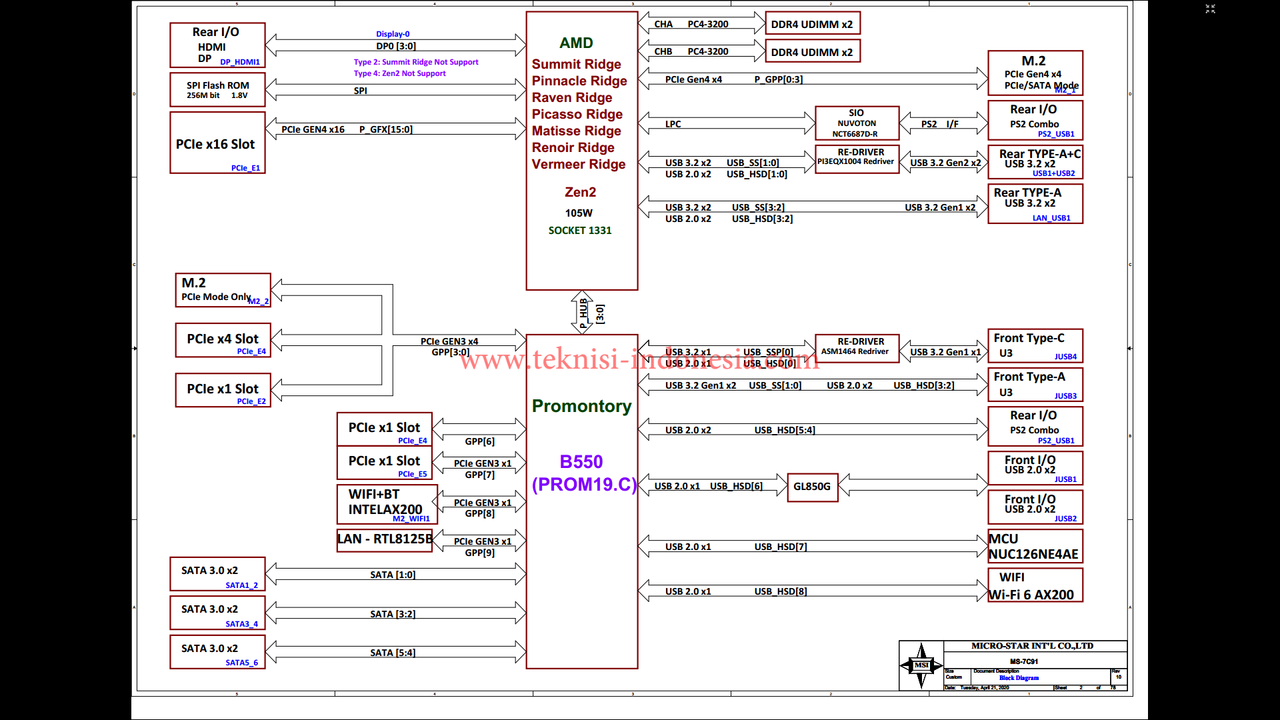The width and height of the screenshot is (1280, 720).
Task: Click the 'Zen2' label in AMD block
Action: (x=580, y=192)
